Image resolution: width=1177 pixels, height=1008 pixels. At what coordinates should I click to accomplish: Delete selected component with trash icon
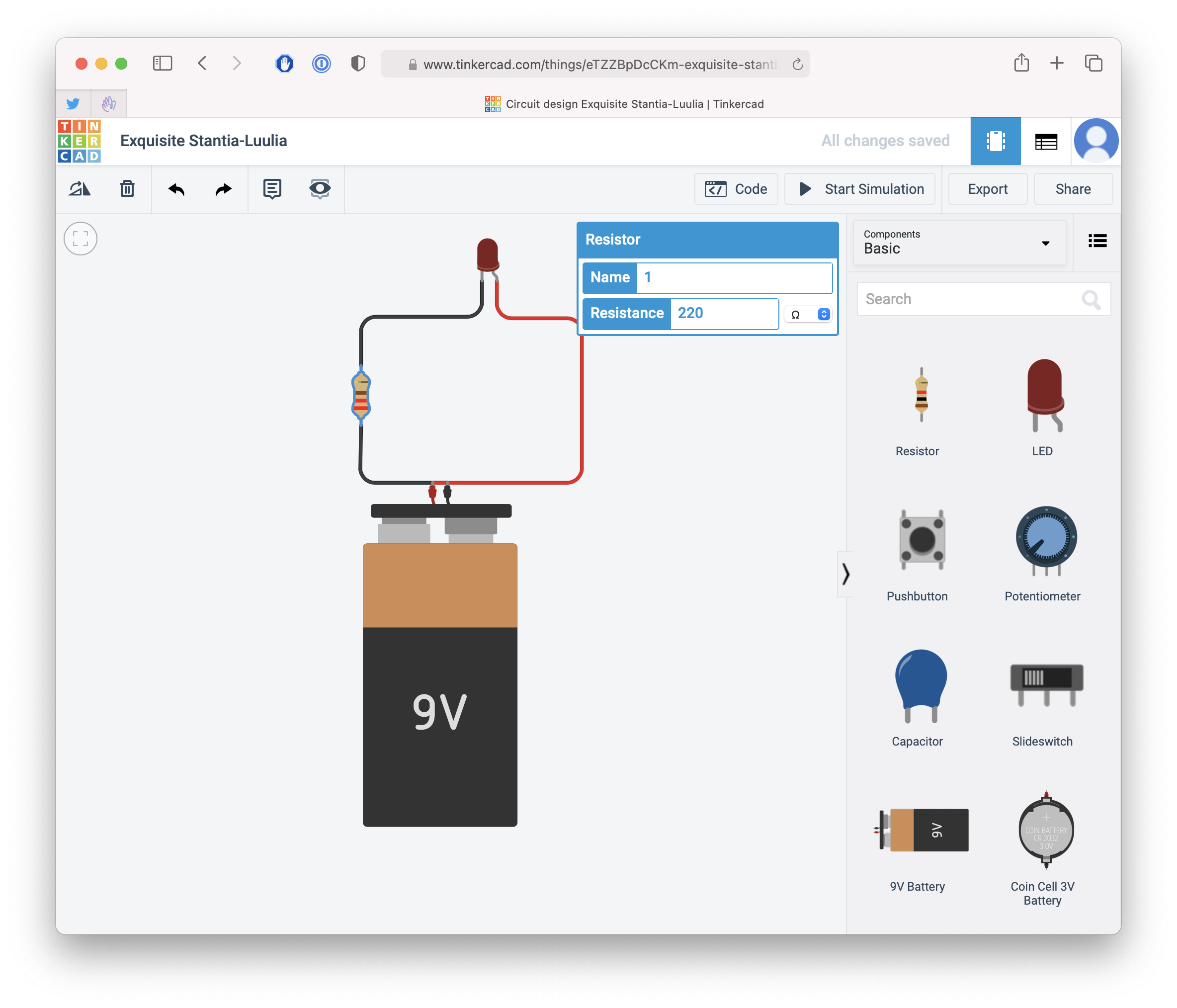127,189
